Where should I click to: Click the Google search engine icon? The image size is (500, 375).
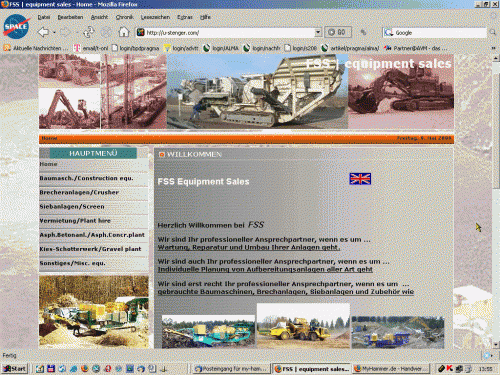click(388, 33)
